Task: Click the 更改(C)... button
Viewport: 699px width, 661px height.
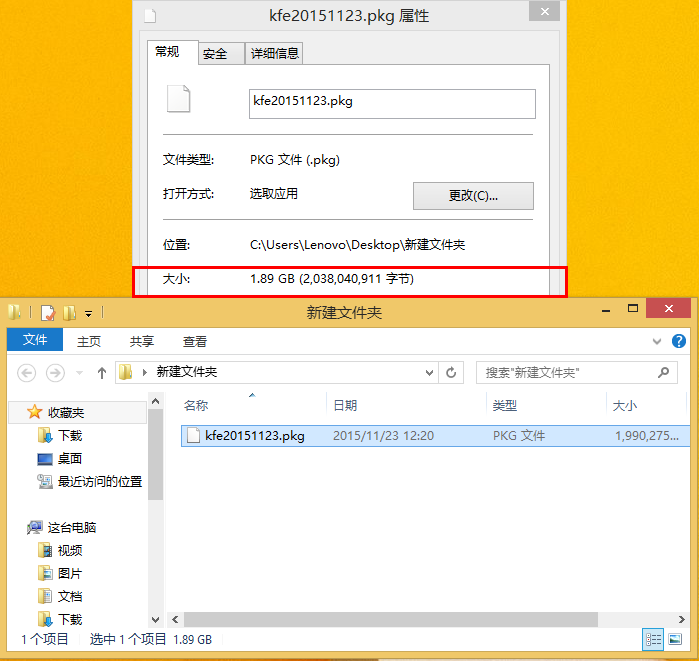Action: (x=473, y=196)
